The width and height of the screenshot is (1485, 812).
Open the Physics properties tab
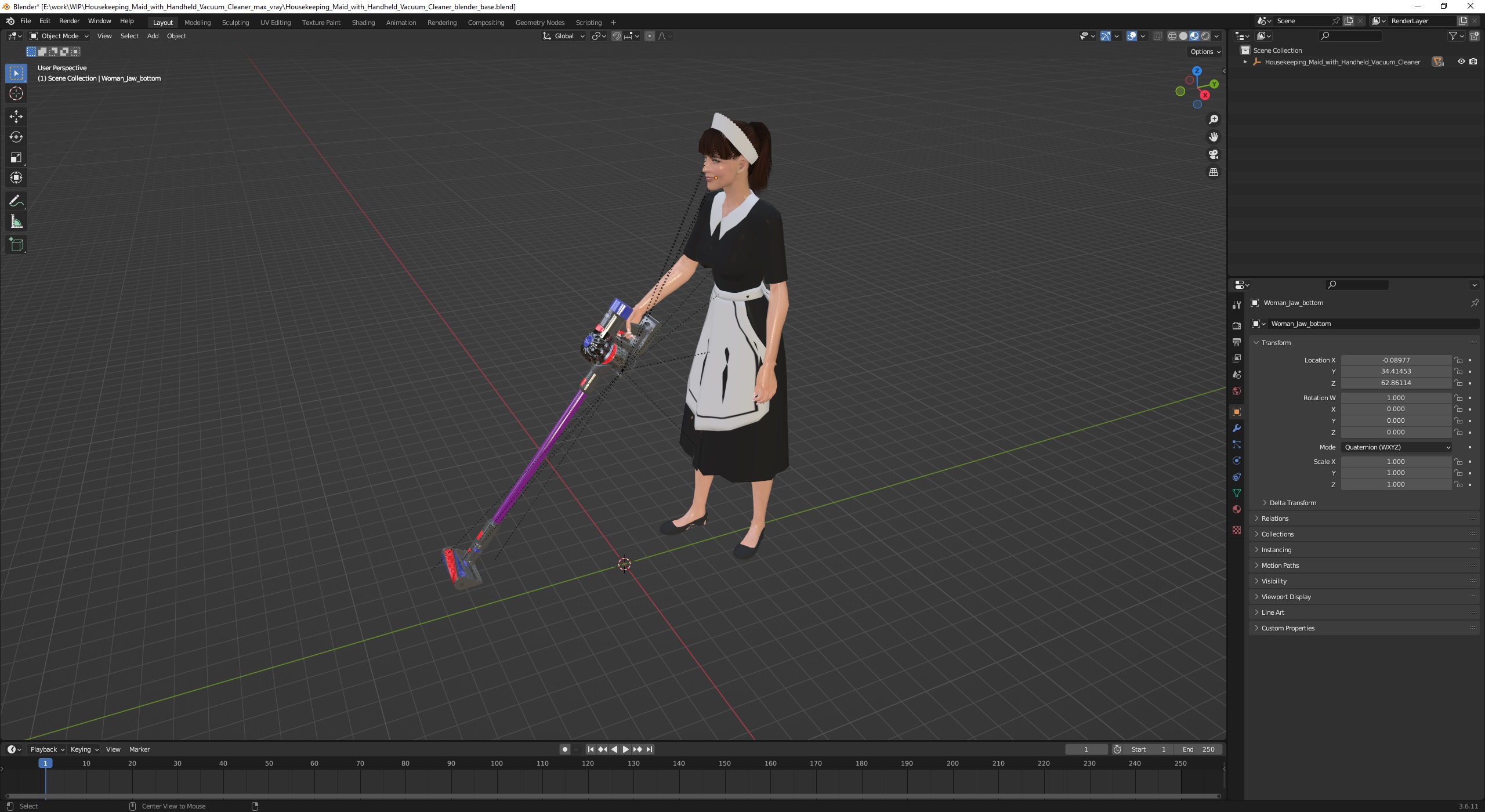click(x=1237, y=461)
